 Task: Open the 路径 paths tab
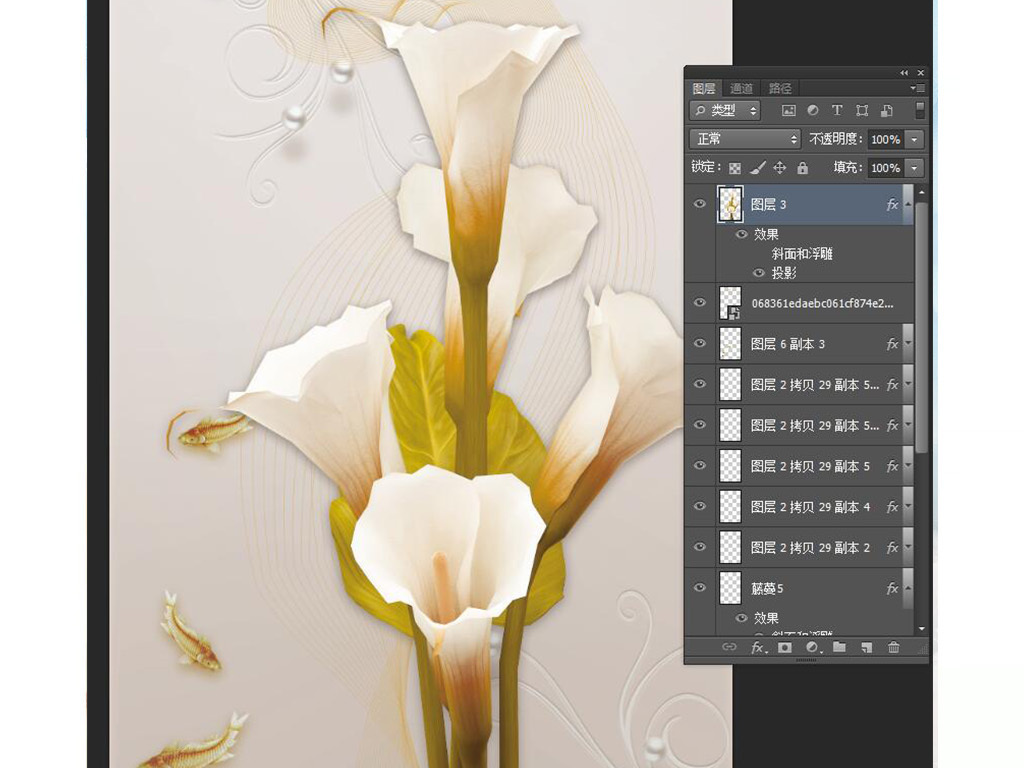coord(782,88)
